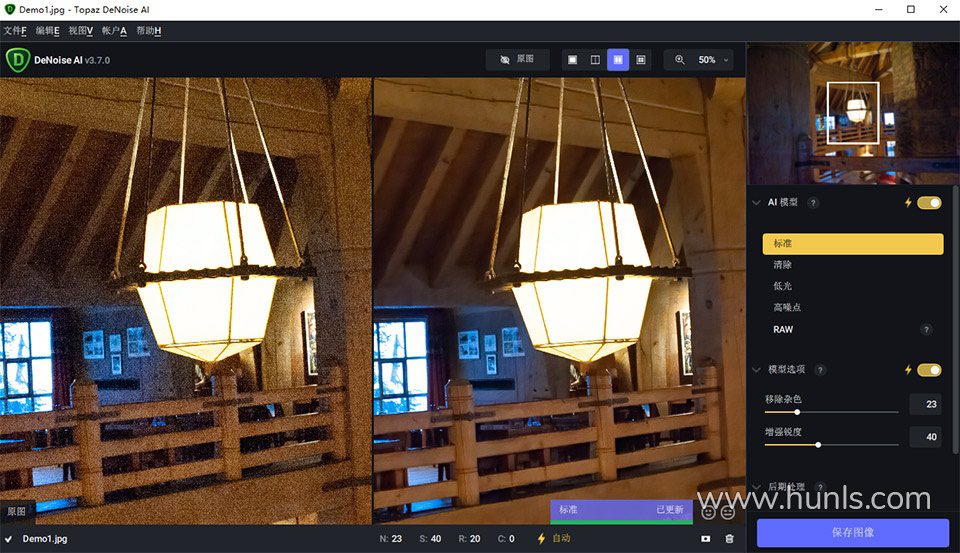The width and height of the screenshot is (960, 553).
Task: Click the C: 0 color value
Action: click(x=506, y=539)
